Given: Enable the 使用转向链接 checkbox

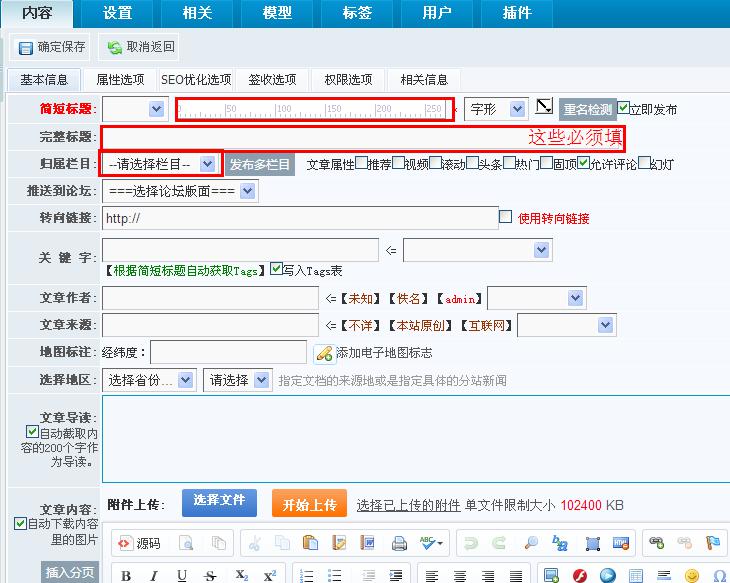Looking at the screenshot, I should (x=506, y=217).
